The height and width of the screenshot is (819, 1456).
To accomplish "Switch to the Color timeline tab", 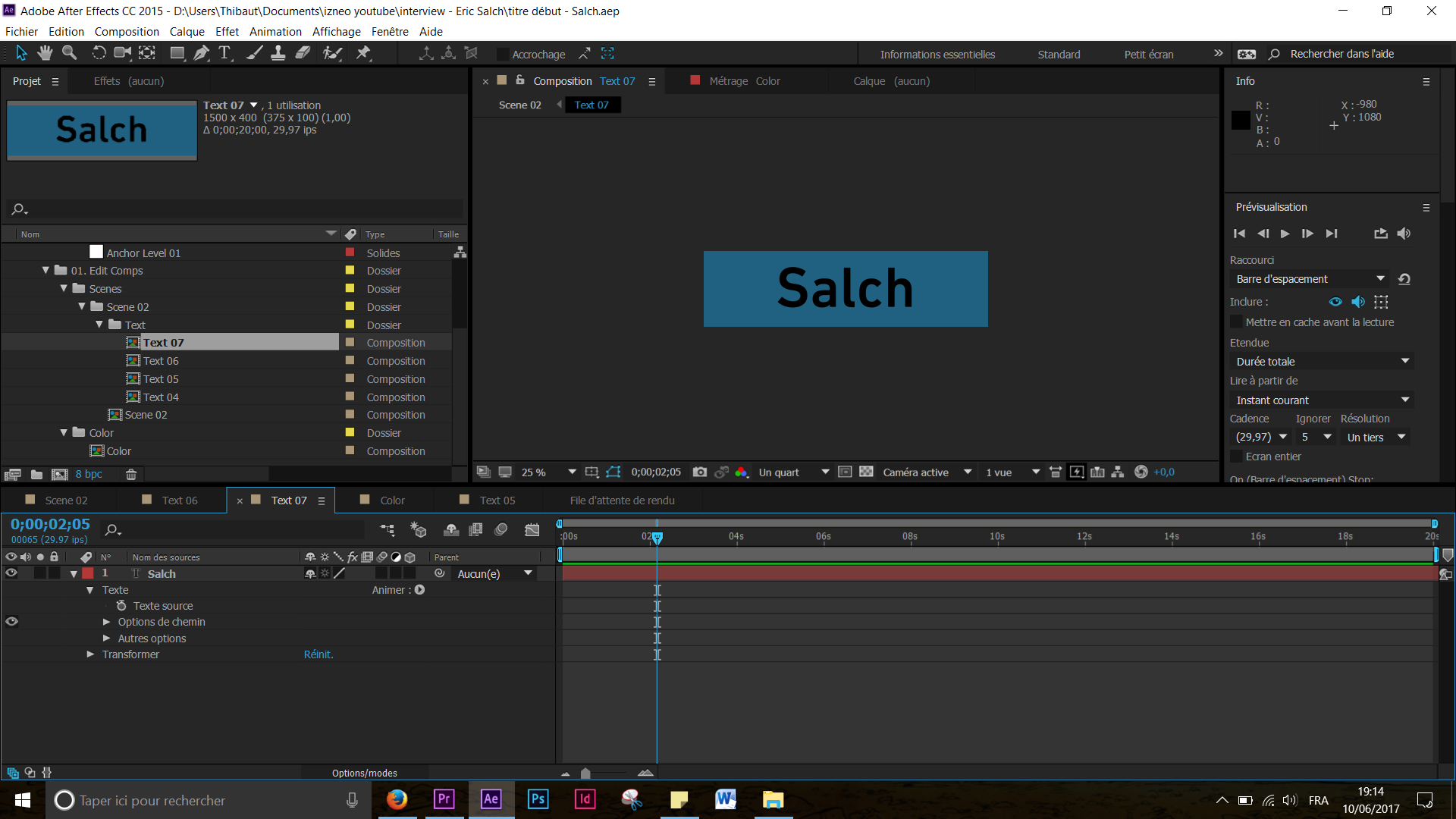I will (x=392, y=500).
